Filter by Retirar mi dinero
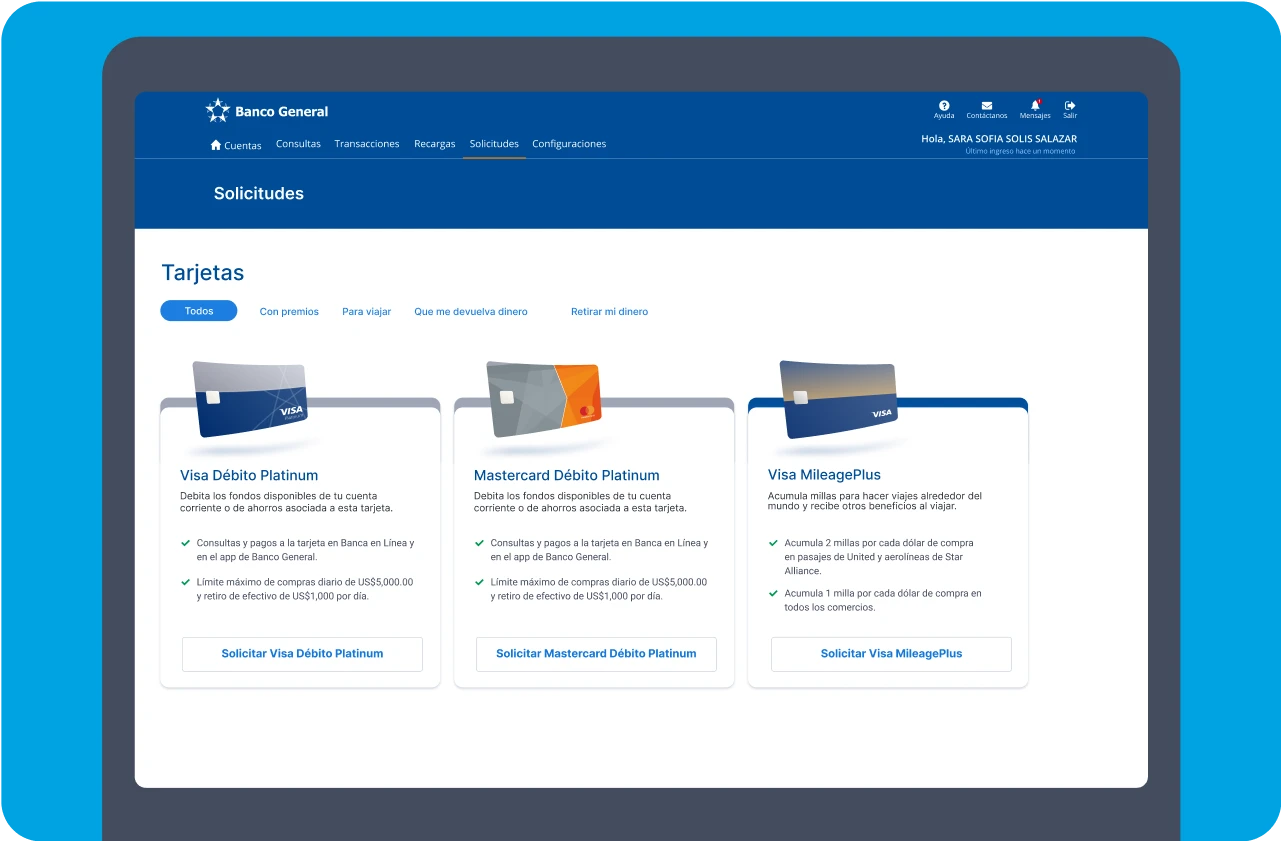This screenshot has width=1281, height=841. [x=609, y=312]
